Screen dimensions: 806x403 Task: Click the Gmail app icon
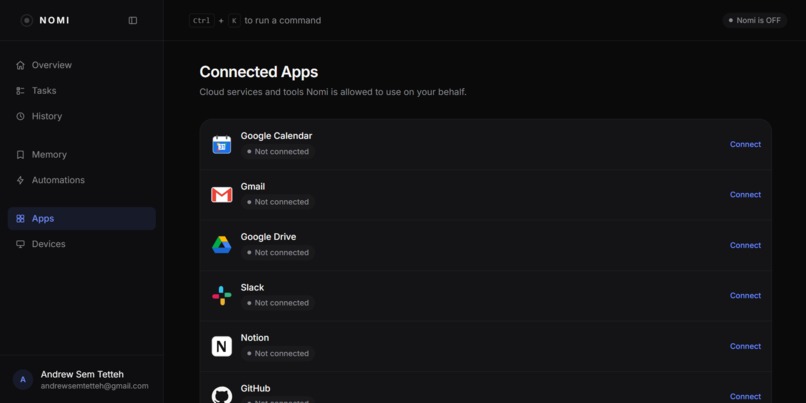coord(222,195)
